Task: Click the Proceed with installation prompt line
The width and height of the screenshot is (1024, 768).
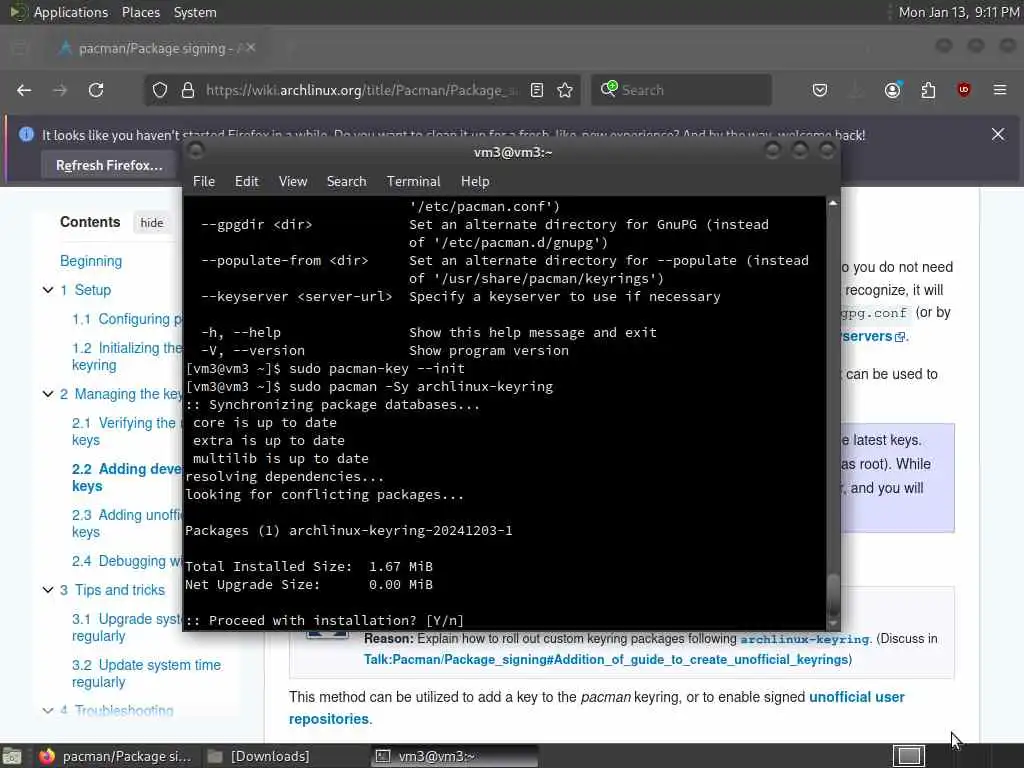Action: [325, 620]
